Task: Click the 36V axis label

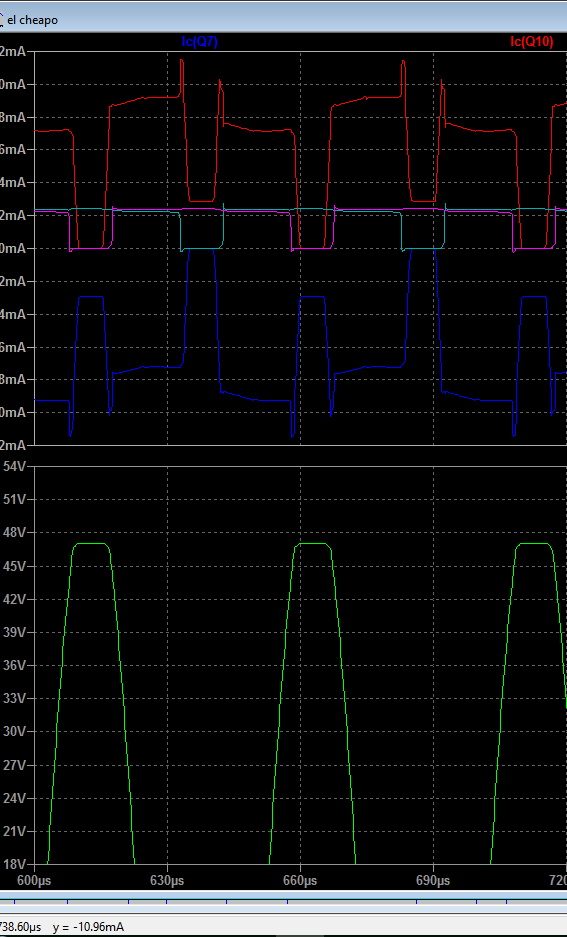Action: click(x=14, y=665)
